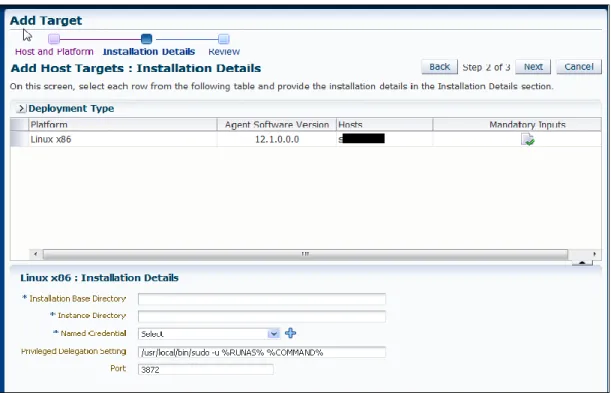Focus the Installation Base Directory field
The height and width of the screenshot is (393, 611).
point(262,299)
